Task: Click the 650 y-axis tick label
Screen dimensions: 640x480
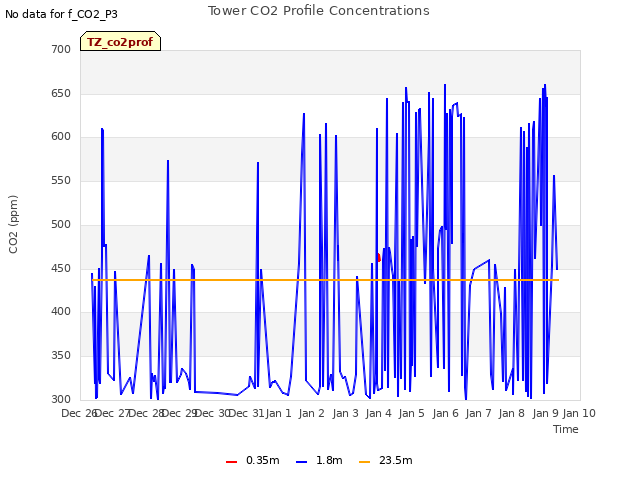Action: [x=61, y=93]
